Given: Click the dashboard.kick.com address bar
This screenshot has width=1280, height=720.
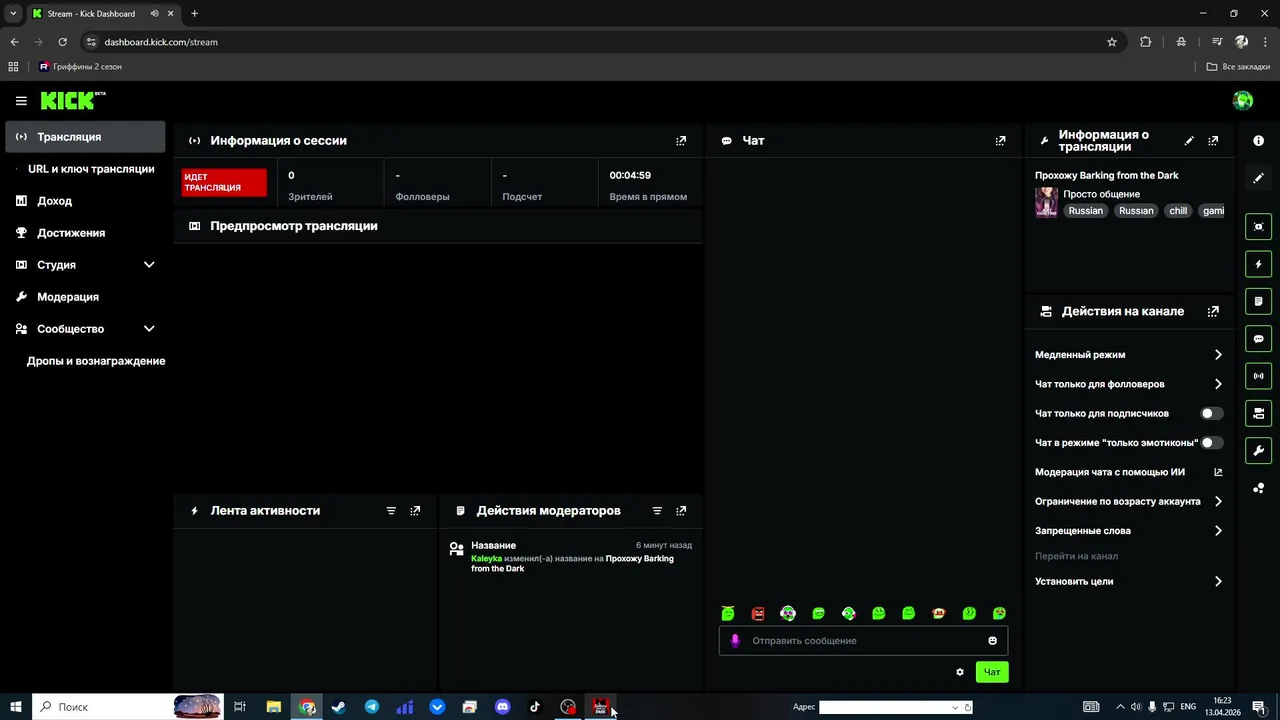Looking at the screenshot, I should pyautogui.click(x=590, y=42).
